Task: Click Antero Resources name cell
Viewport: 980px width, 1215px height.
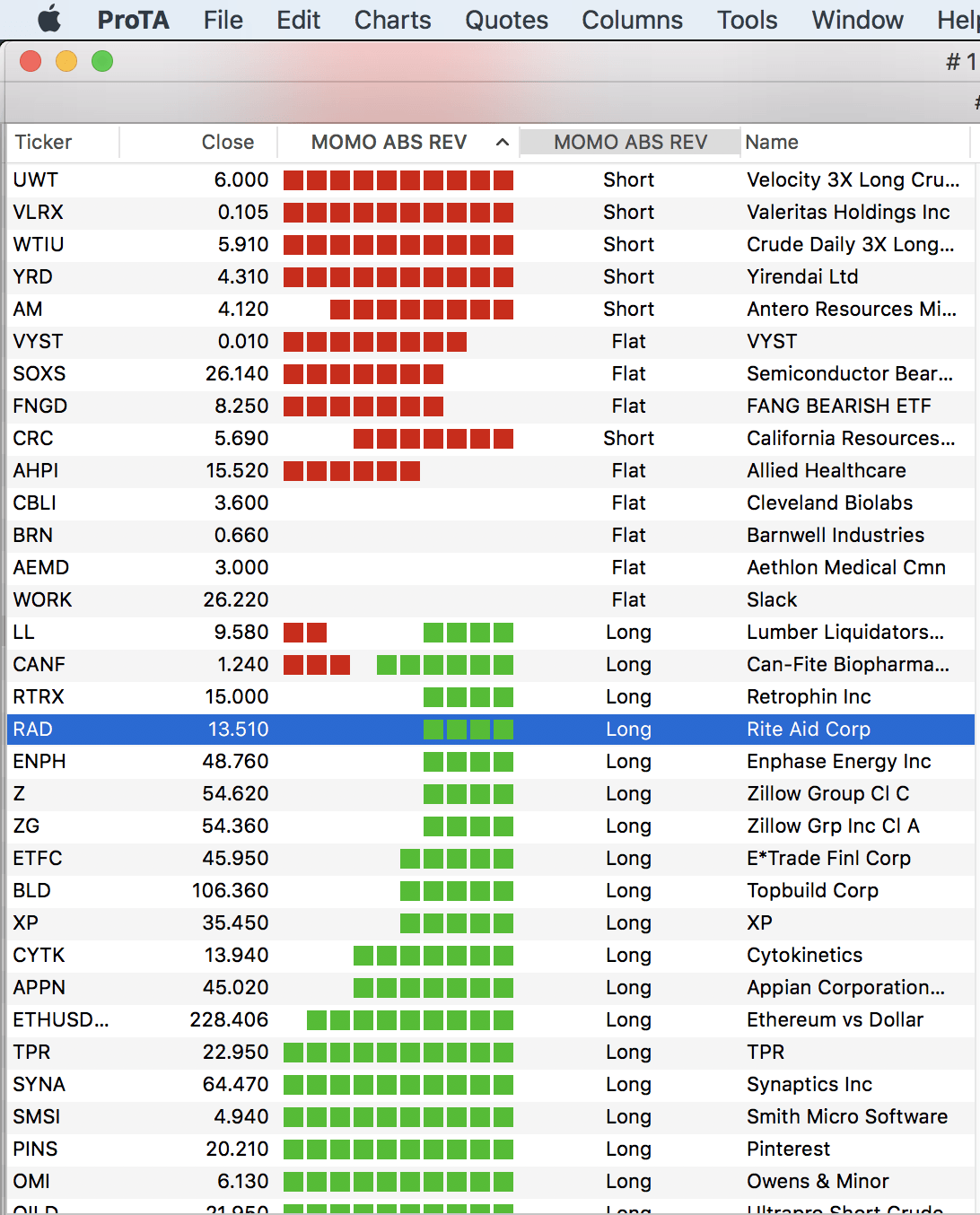Action: pyautogui.click(x=852, y=309)
